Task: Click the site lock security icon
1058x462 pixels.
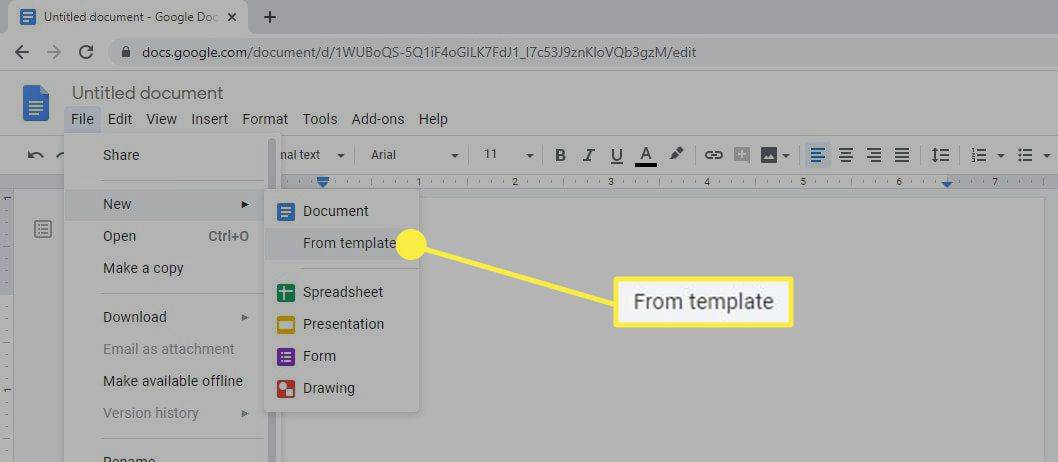Action: click(125, 52)
